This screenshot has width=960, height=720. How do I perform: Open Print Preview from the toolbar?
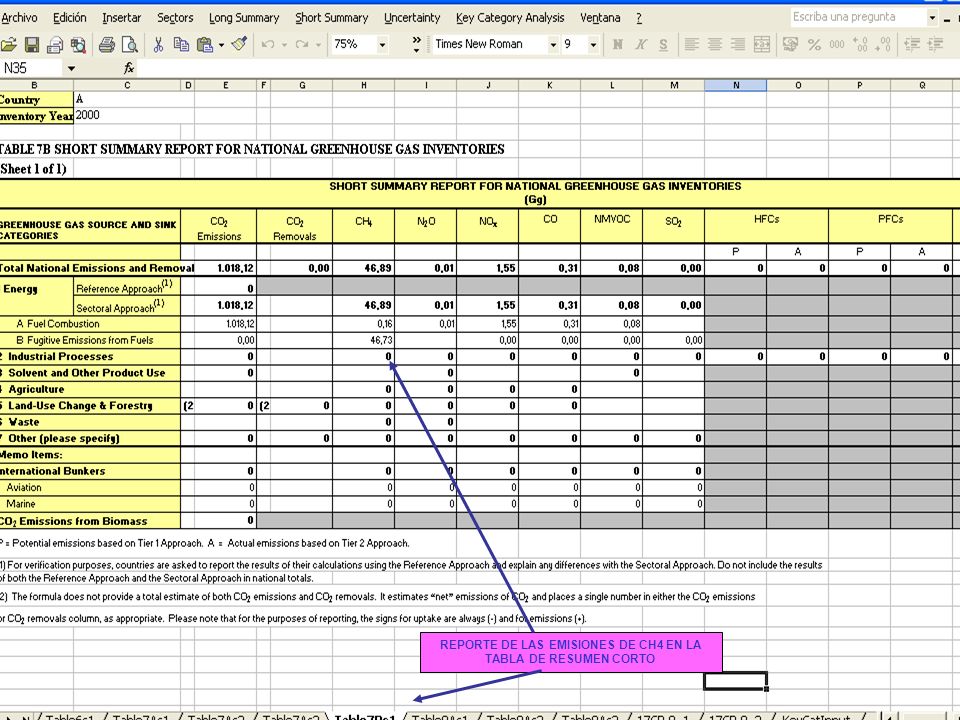click(x=129, y=44)
